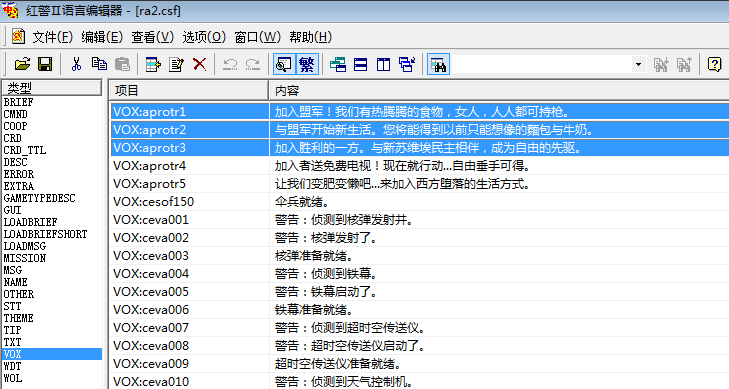This screenshot has width=729, height=389.
Task: Click the Undo arrow icon
Action: 230,64
